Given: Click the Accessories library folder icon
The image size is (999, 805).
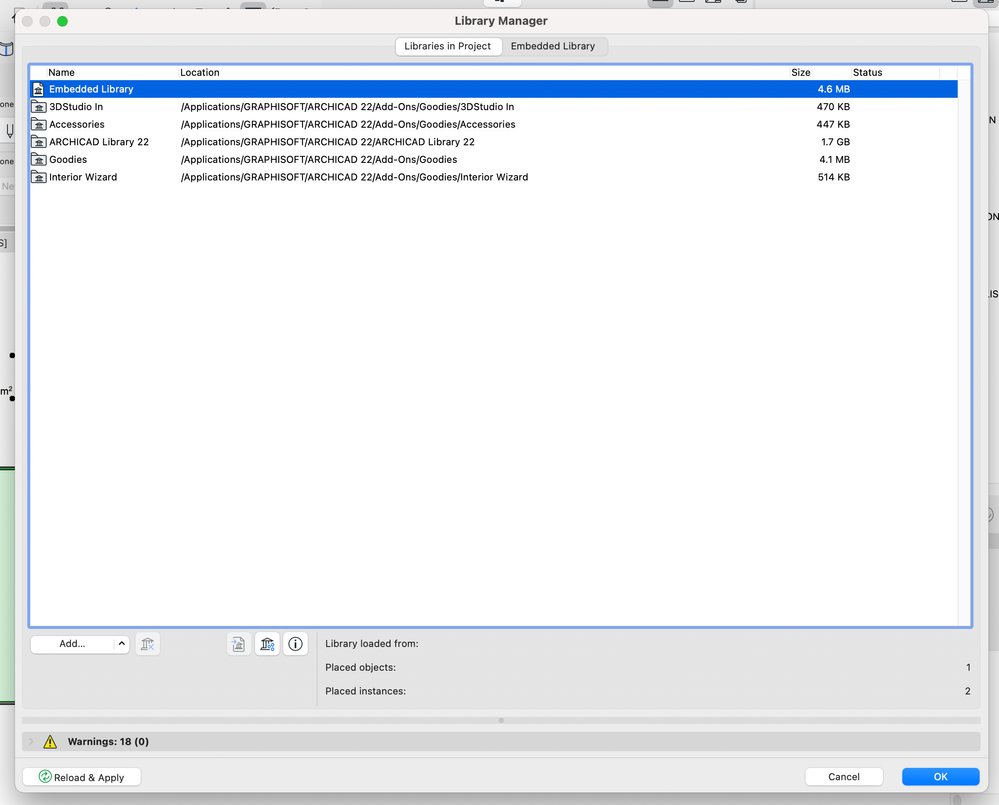Looking at the screenshot, I should coord(39,124).
